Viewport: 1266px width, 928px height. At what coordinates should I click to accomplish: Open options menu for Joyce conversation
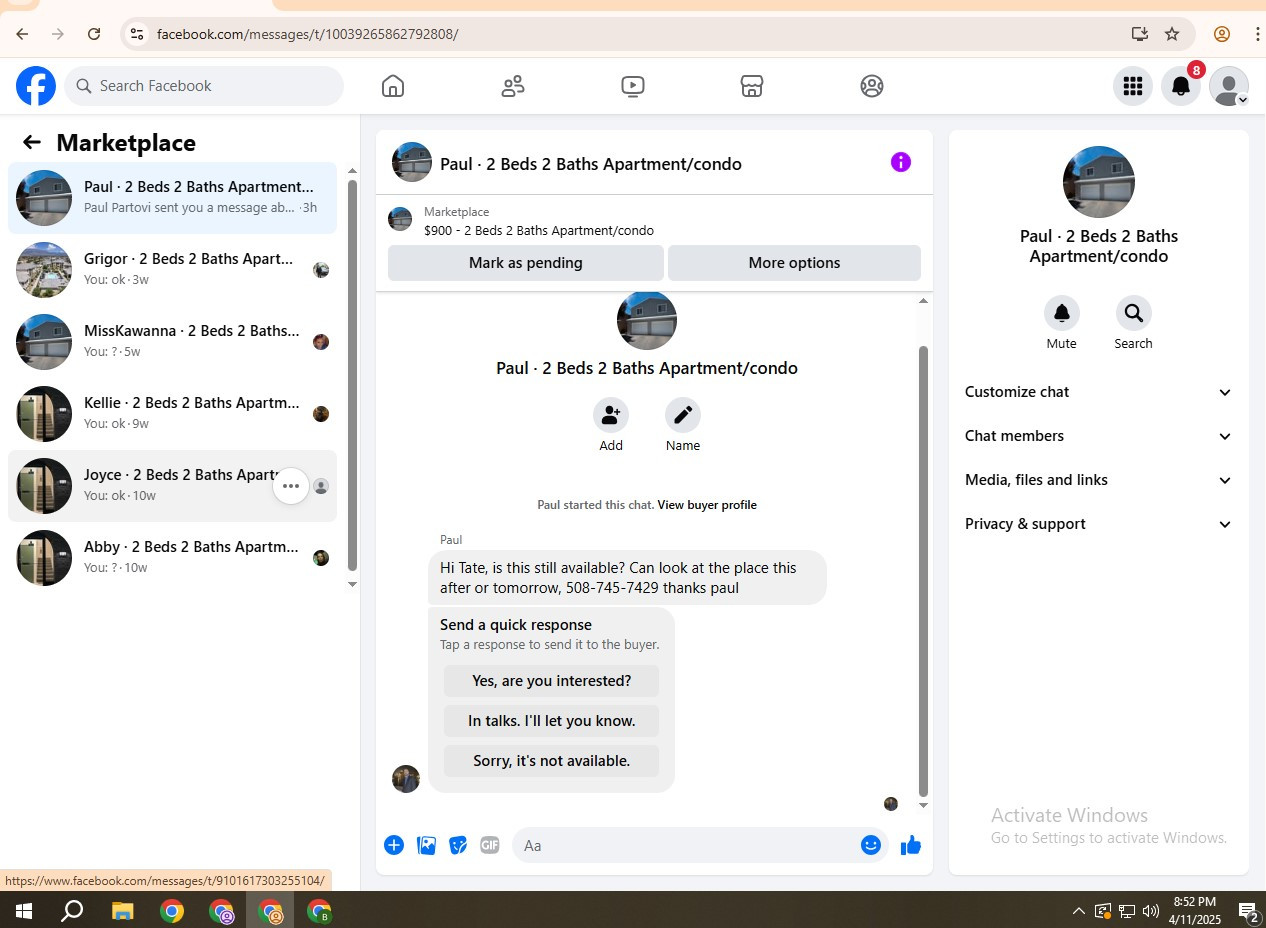[x=291, y=486]
